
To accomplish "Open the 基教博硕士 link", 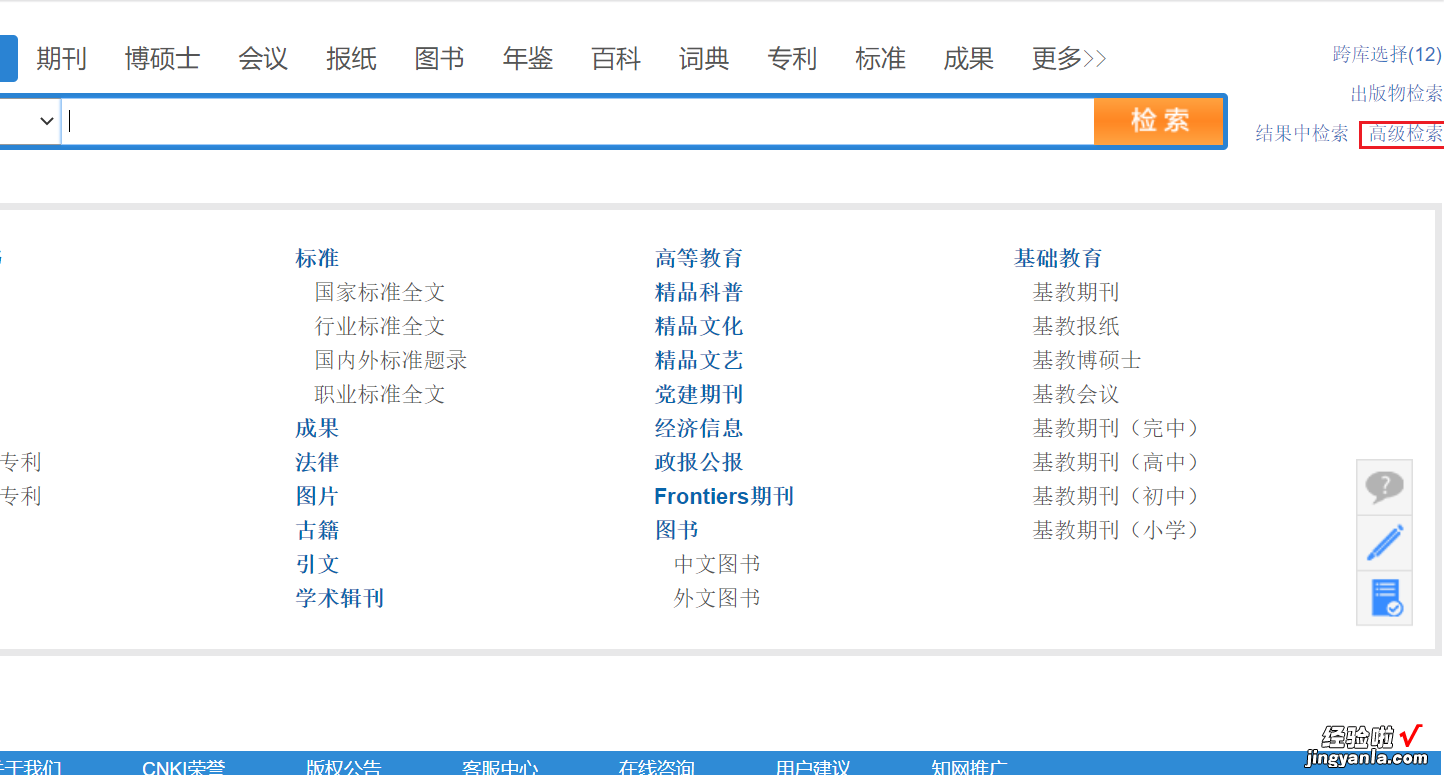I will point(1087,360).
